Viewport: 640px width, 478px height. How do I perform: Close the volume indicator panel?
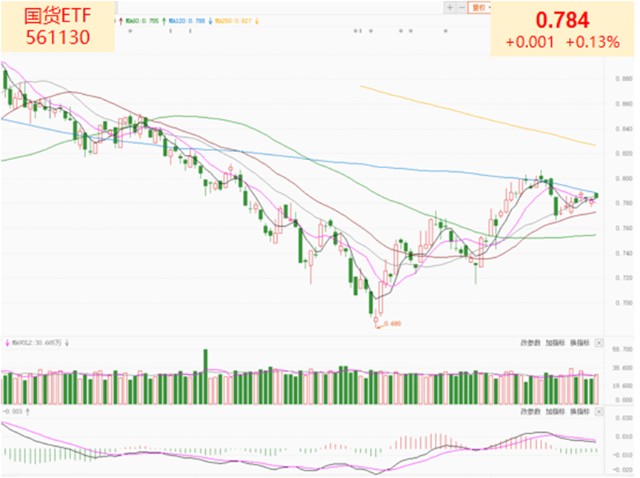[x=599, y=343]
